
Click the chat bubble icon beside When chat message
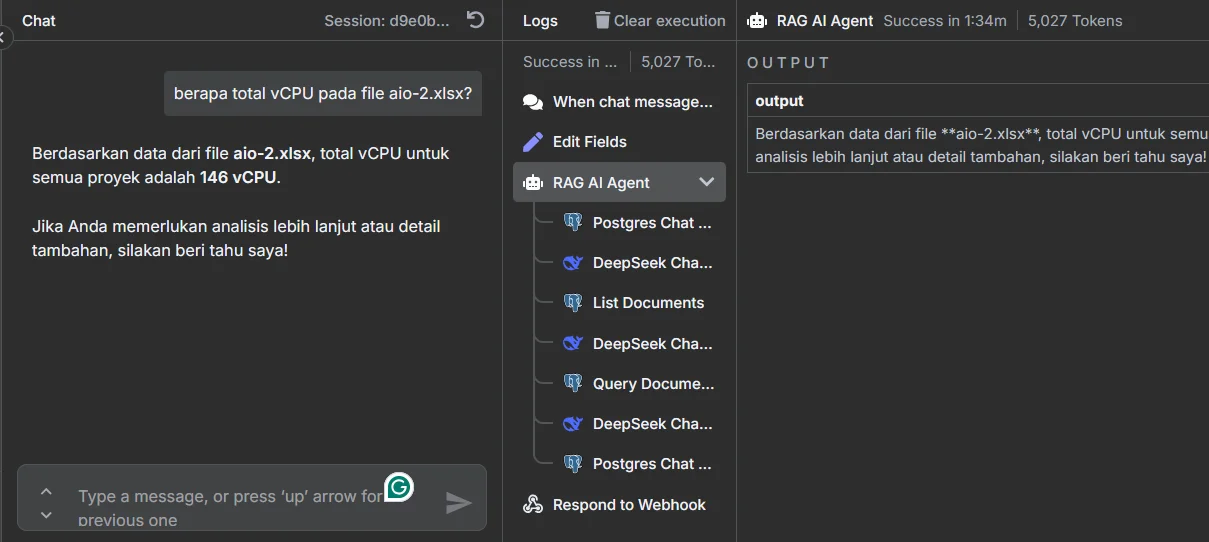pos(533,102)
